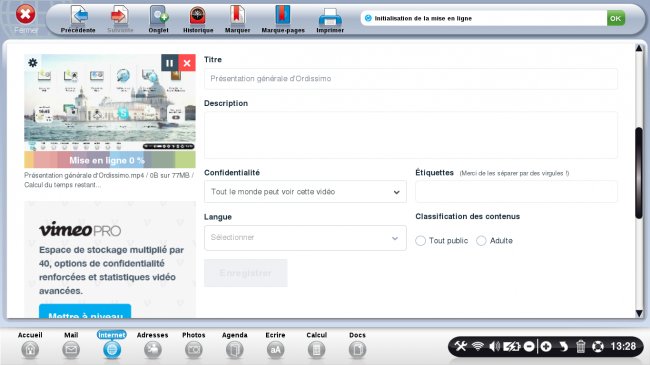Viewport: 650px width, 365px height.
Task: Open the Docs application
Action: coord(357,345)
